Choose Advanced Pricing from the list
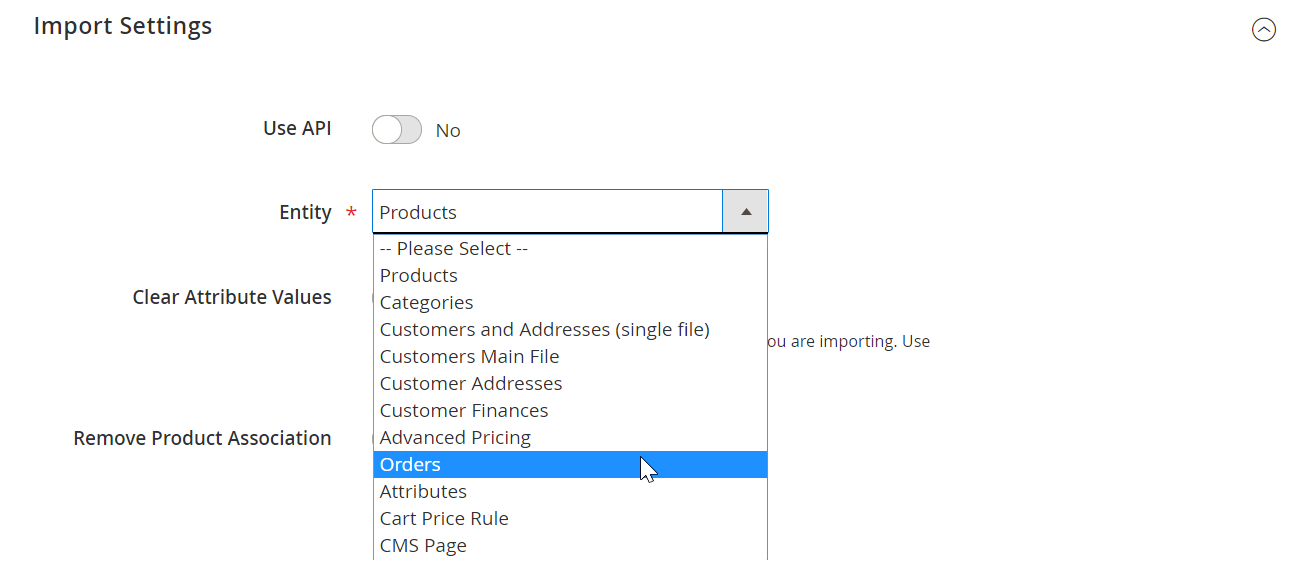 pos(455,438)
